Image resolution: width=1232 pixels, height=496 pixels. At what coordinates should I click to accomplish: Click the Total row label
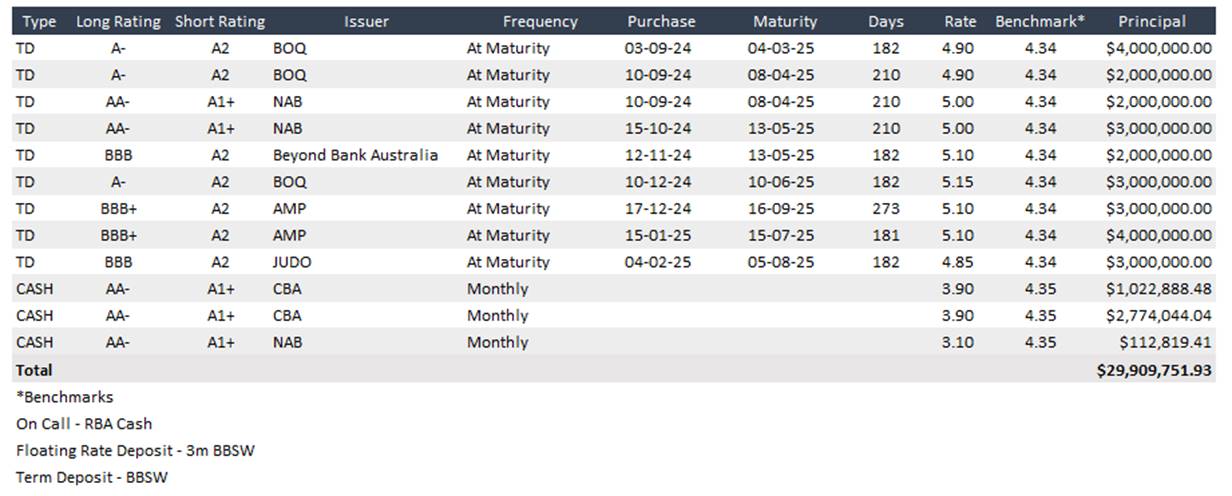click(34, 370)
